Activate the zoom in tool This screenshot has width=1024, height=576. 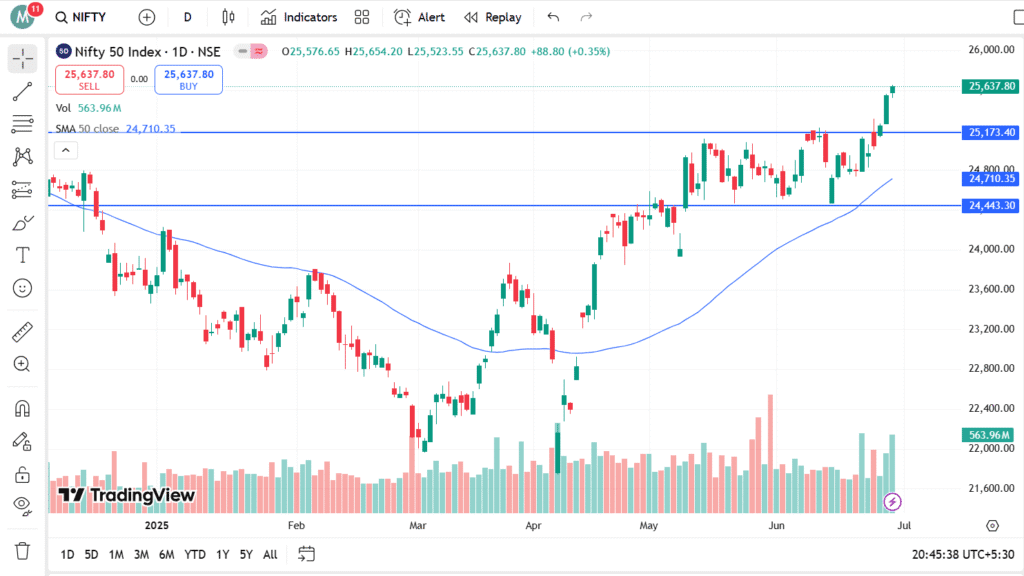(22, 364)
